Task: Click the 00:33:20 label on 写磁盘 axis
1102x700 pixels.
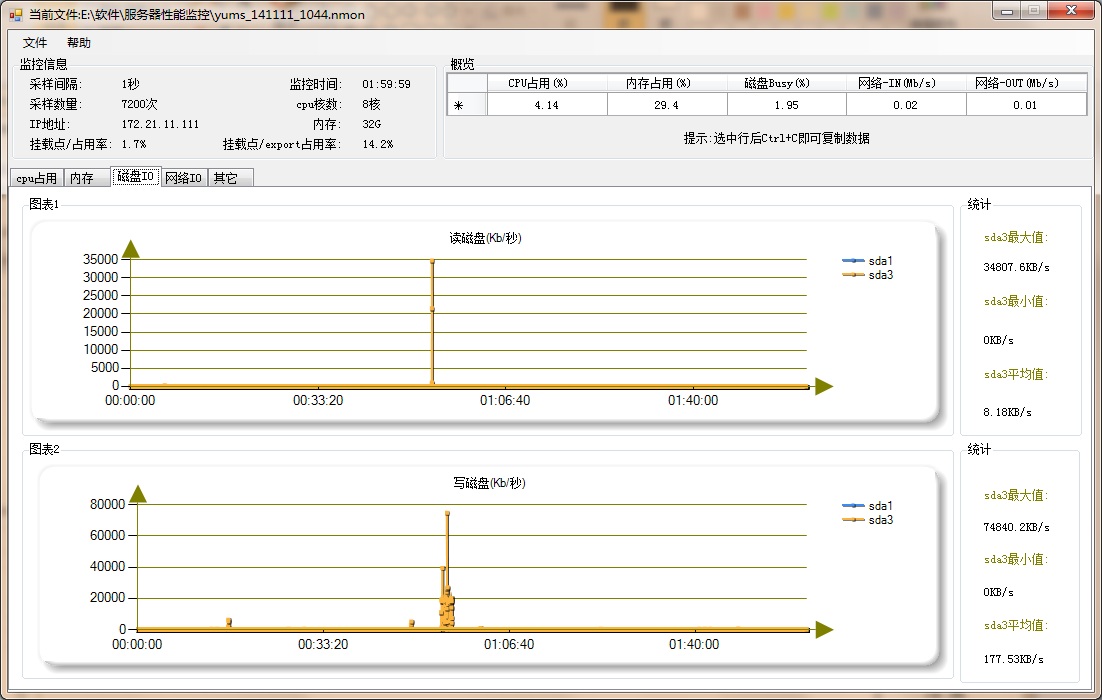Action: pyautogui.click(x=323, y=644)
